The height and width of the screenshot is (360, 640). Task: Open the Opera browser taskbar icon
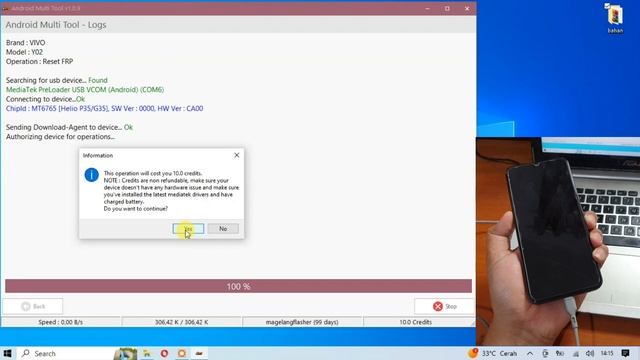tap(164, 353)
